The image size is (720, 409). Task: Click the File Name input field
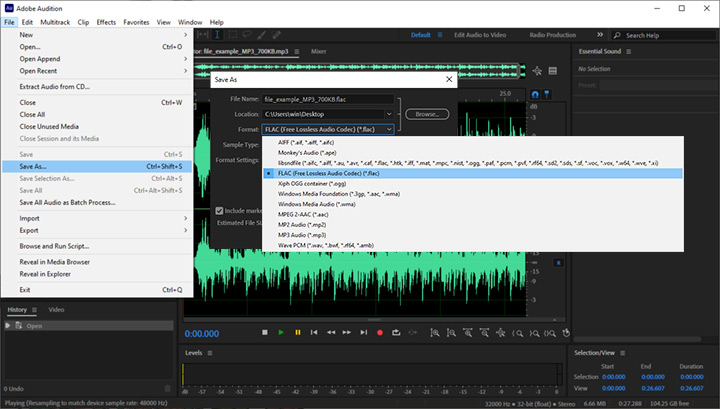[x=329, y=99]
